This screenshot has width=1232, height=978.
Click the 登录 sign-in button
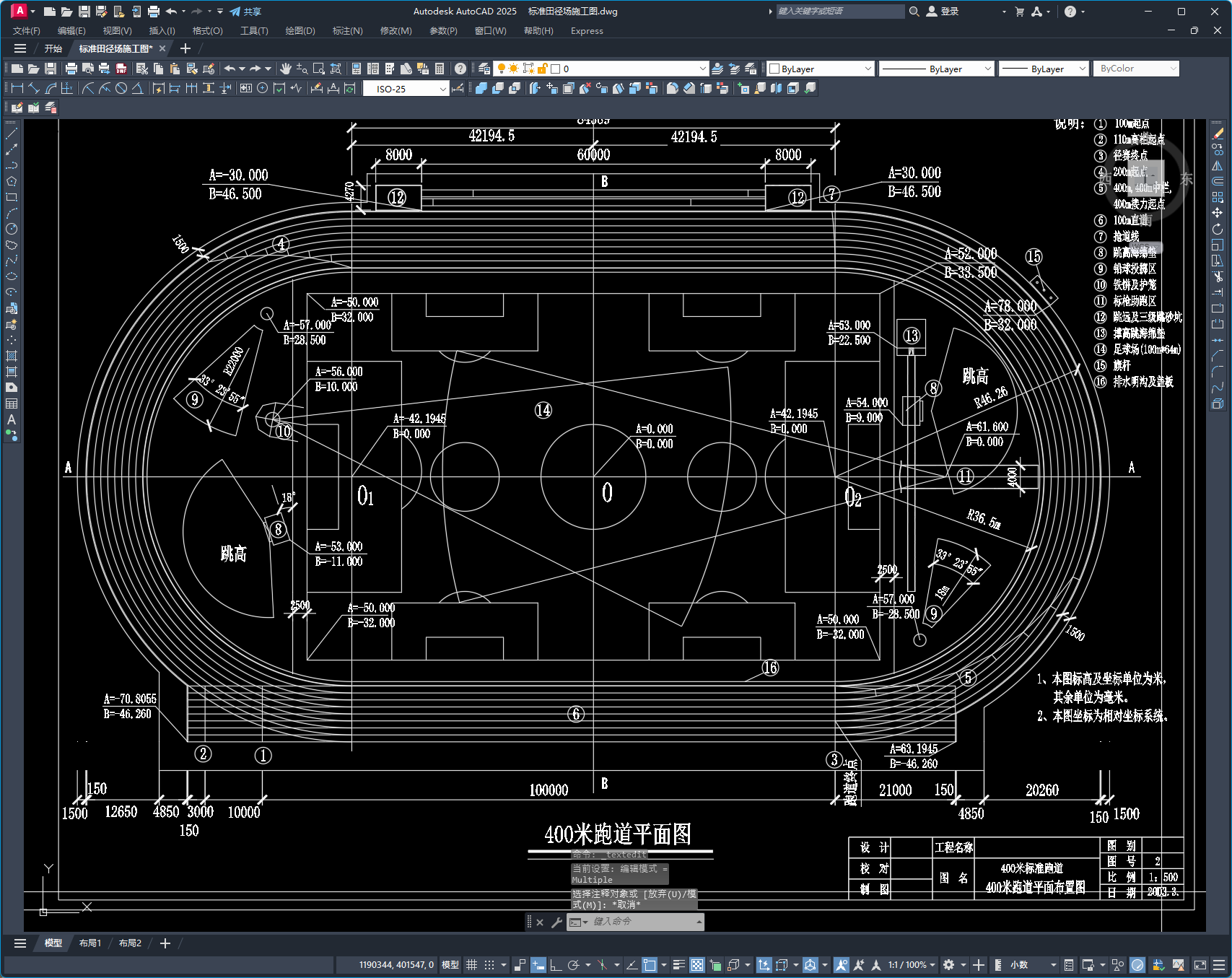pyautogui.click(x=943, y=12)
